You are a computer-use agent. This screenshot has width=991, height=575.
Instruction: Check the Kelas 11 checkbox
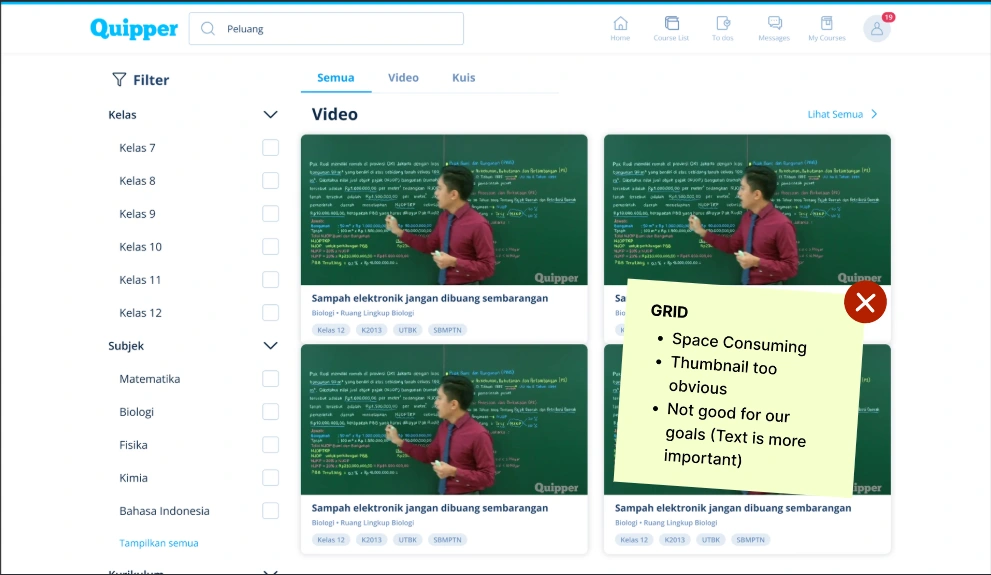click(x=271, y=279)
